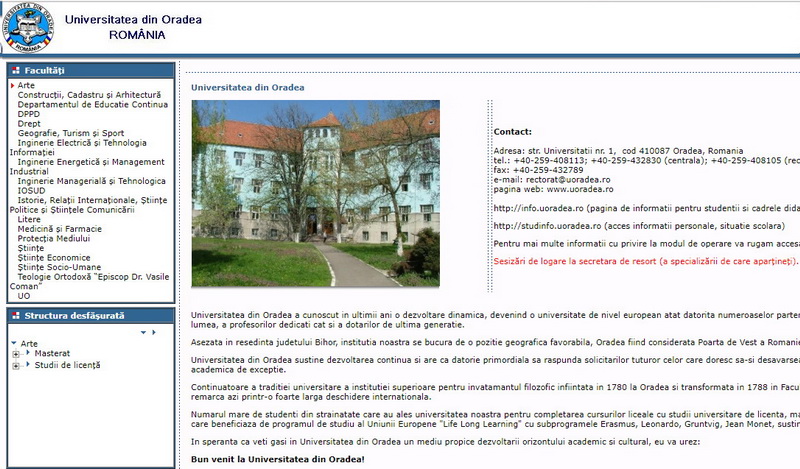Viewport: 800px width, 469px height.
Task: Click the blue arrow beside Studii de licență
Action: point(28,364)
